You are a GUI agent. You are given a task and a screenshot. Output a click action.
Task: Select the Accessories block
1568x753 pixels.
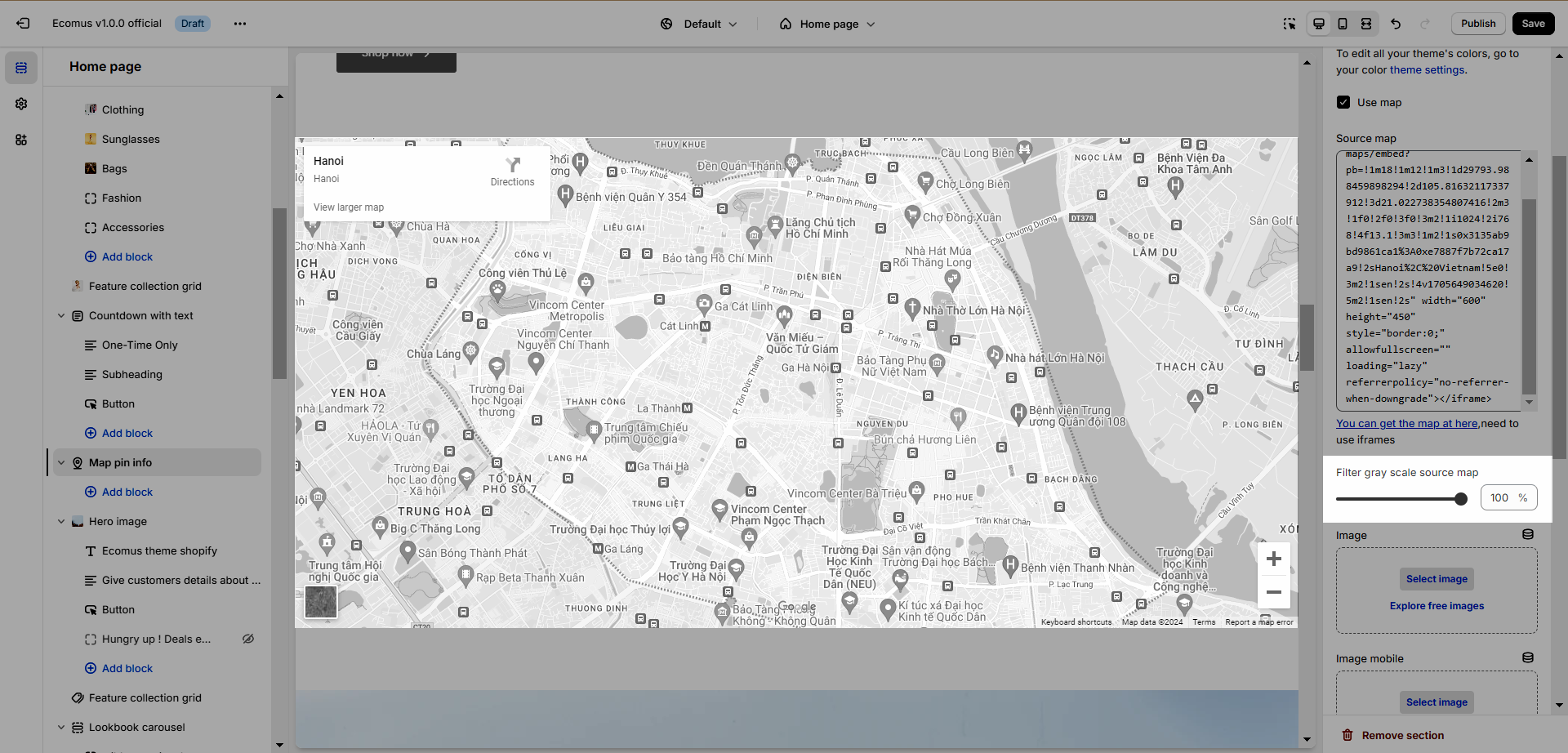point(133,227)
